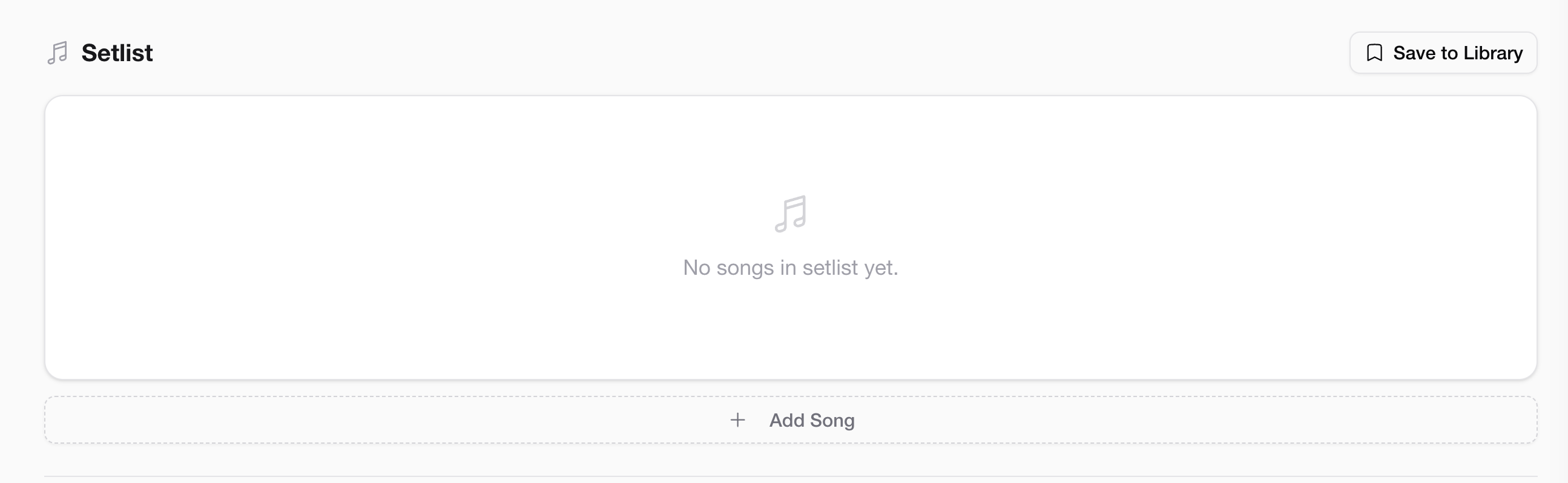1568x483 pixels.
Task: Open the Save to Library dialog
Action: [x=1443, y=53]
